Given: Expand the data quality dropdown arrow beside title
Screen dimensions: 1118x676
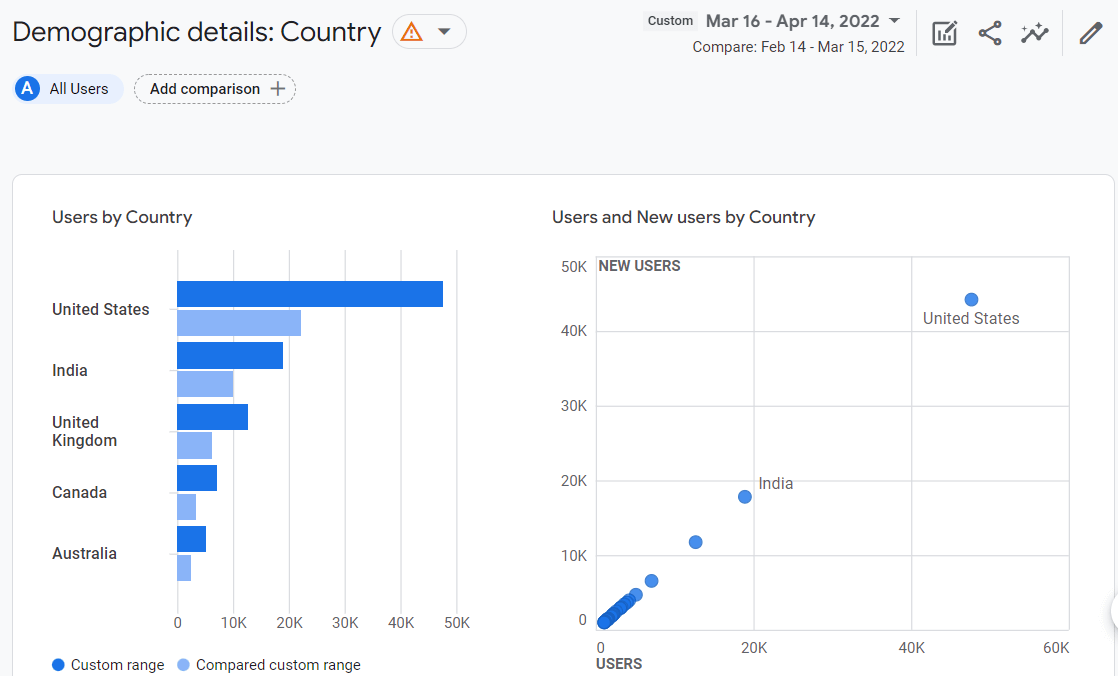Looking at the screenshot, I should pyautogui.click(x=445, y=32).
